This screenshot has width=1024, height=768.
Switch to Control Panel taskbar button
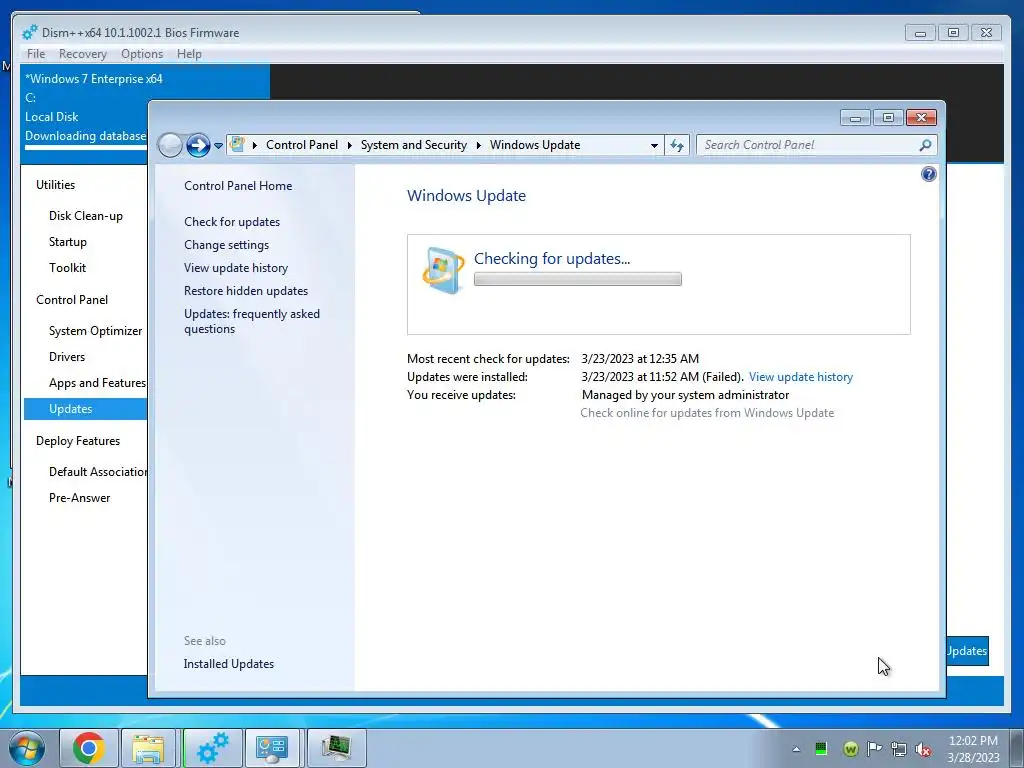click(272, 748)
